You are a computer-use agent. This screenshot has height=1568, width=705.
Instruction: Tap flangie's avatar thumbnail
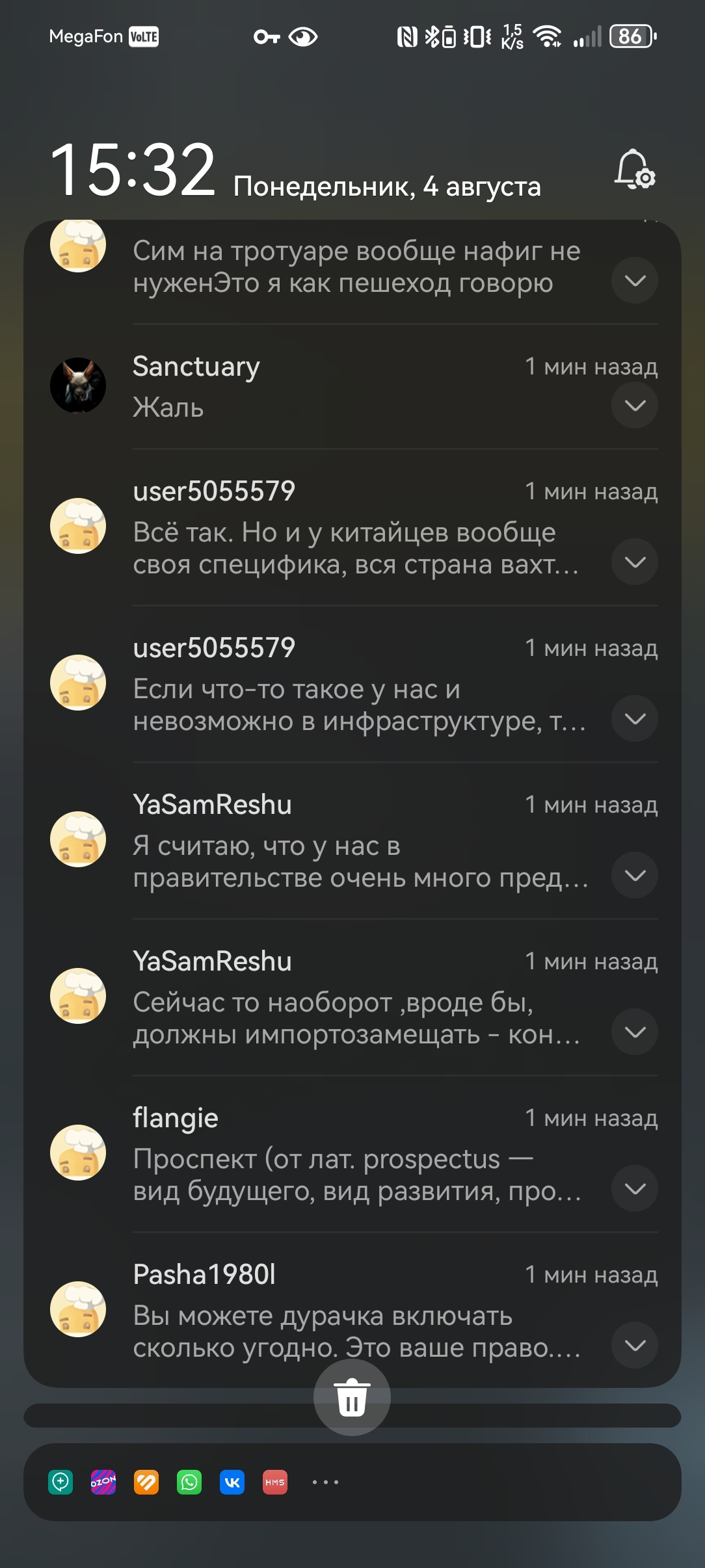click(x=78, y=1153)
